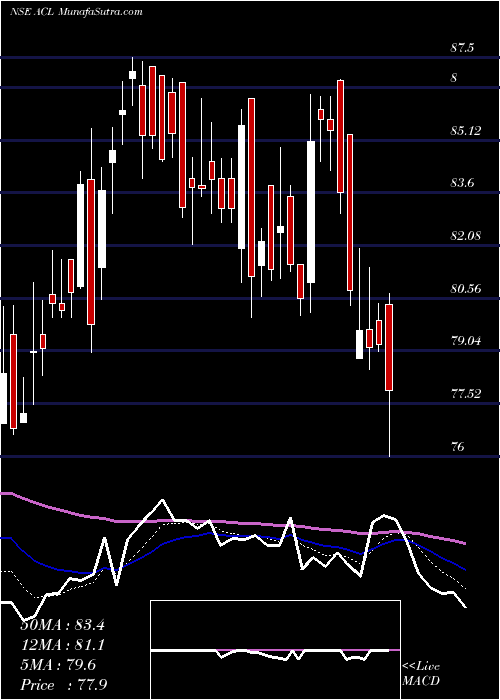The width and height of the screenshot is (500, 700).
Task: Click the last red candlestick with long lower wick
Action: point(389,375)
